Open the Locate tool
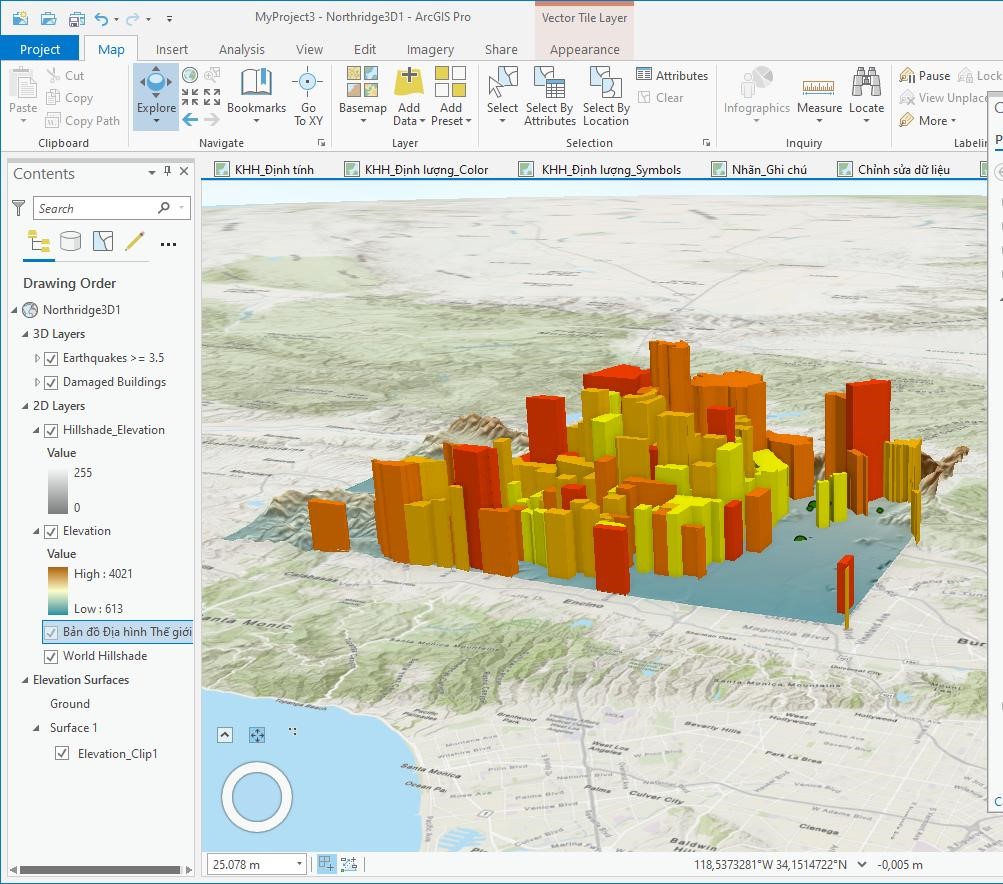1003x884 pixels. click(x=866, y=96)
